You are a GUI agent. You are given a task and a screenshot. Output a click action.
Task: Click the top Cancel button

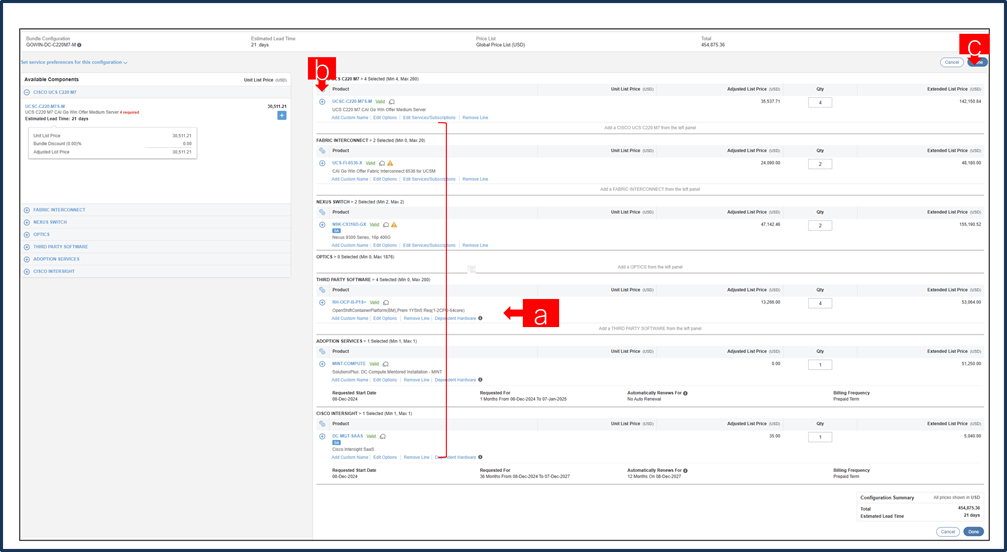click(x=951, y=62)
